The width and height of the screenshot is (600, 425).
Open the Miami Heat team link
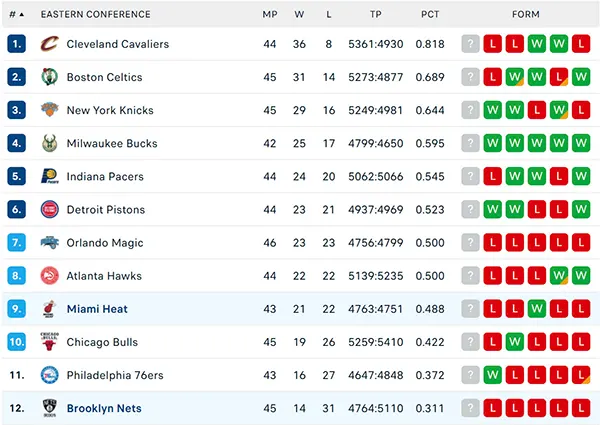tap(97, 309)
